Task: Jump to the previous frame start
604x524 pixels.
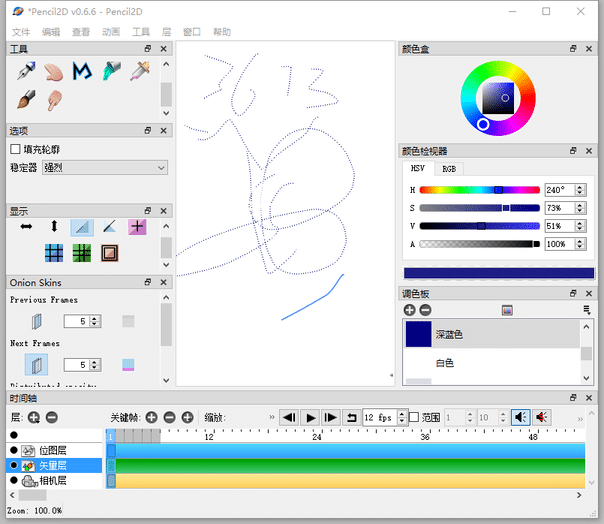Action: 290,418
